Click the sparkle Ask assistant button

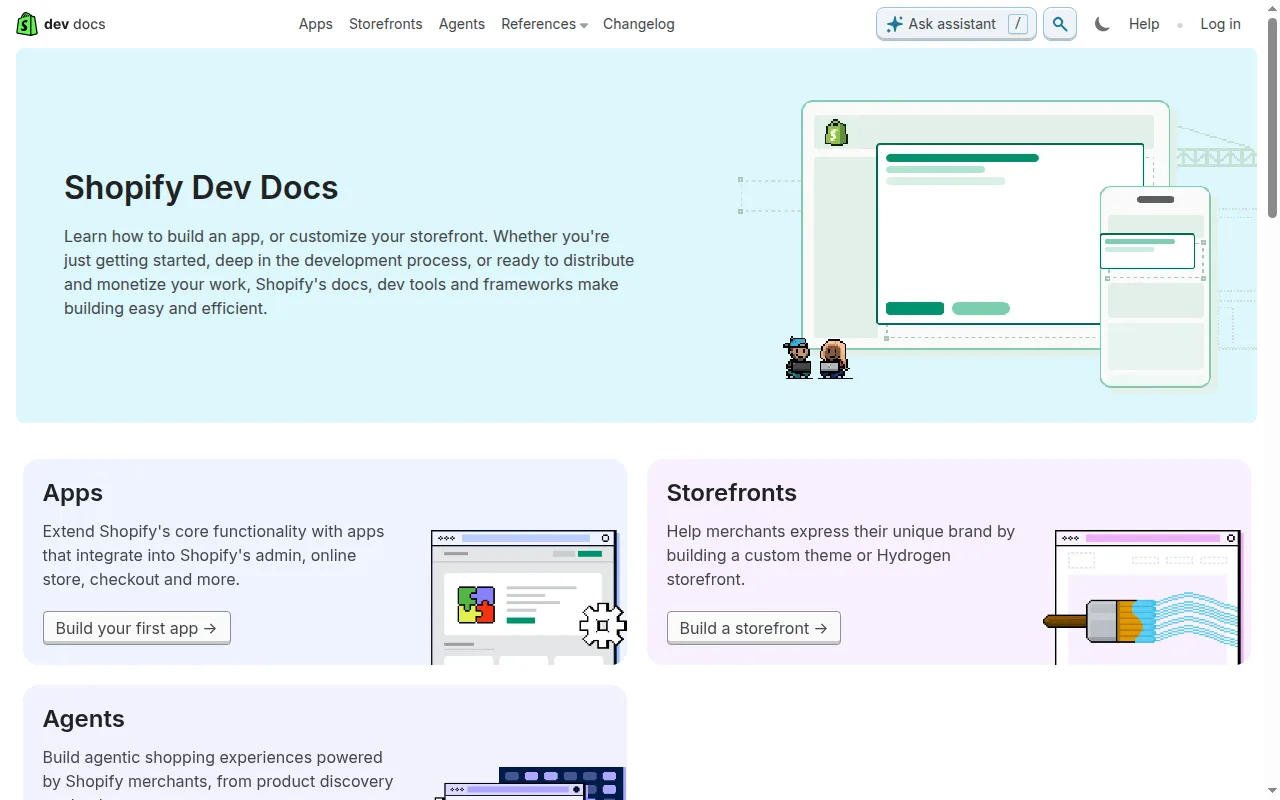pos(956,24)
